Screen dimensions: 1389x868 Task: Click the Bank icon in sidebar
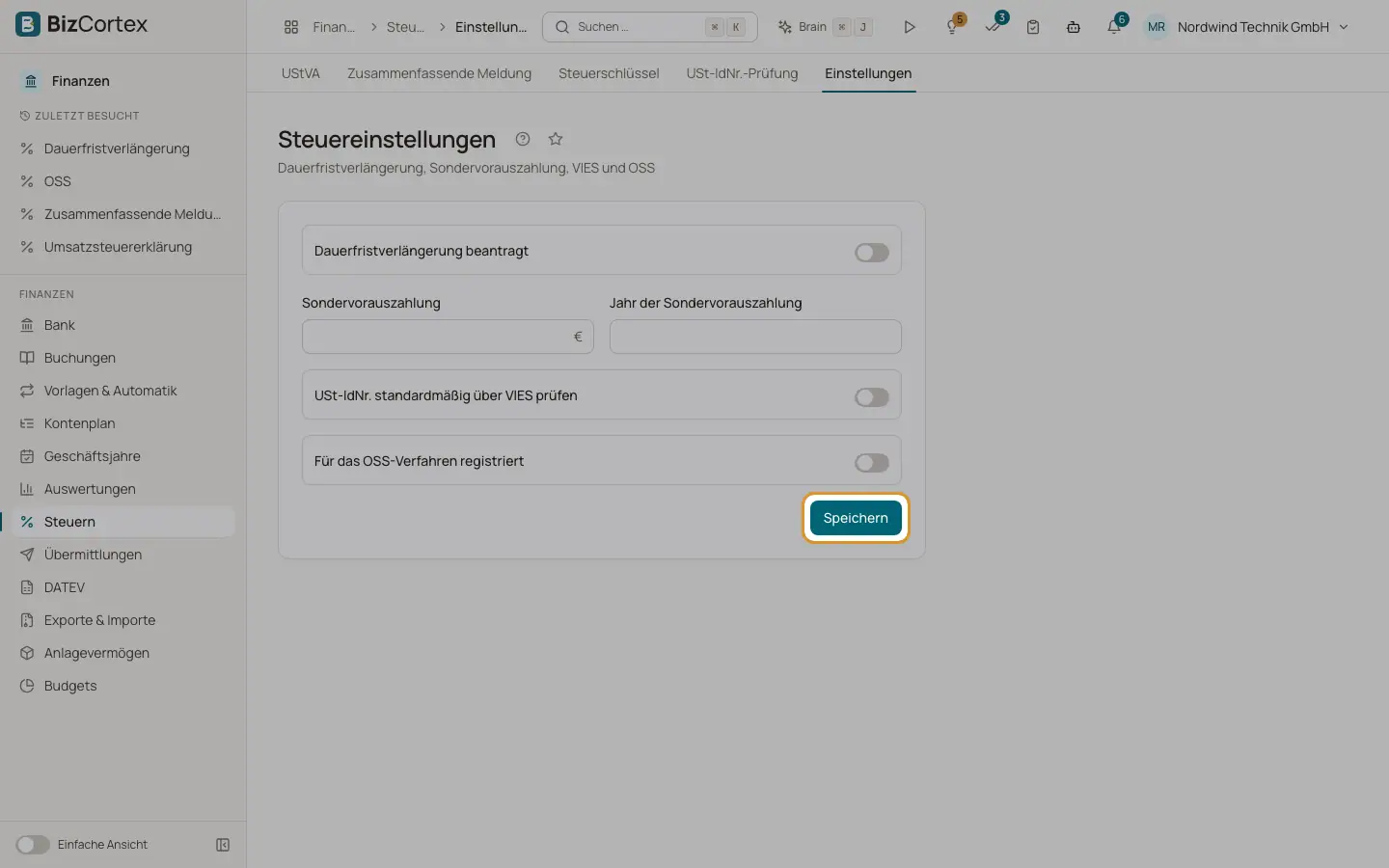27,325
